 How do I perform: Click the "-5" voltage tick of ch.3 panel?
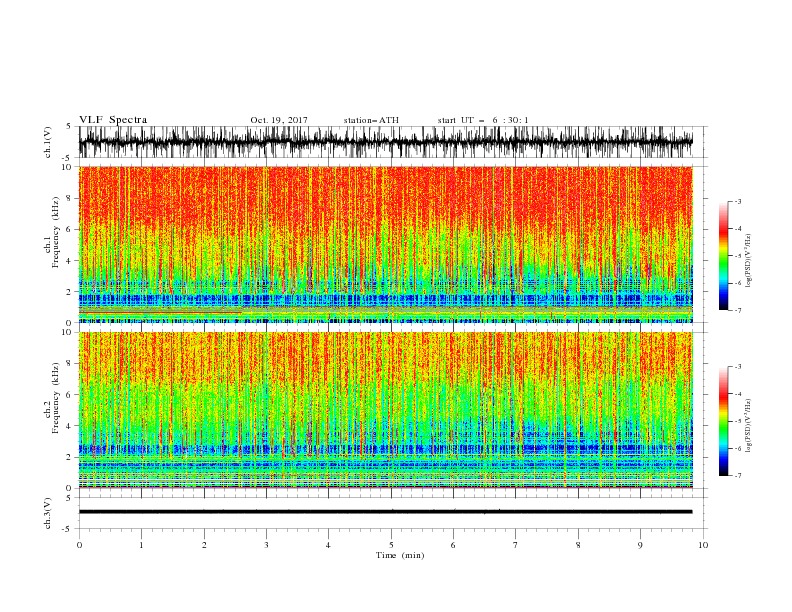pos(67,529)
